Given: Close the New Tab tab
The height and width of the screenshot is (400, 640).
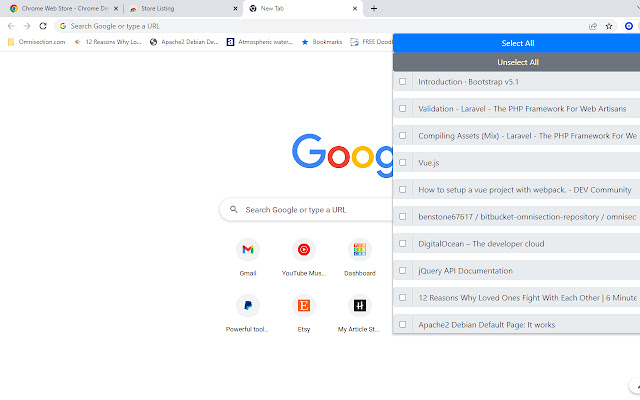Looking at the screenshot, I should coord(355,8).
